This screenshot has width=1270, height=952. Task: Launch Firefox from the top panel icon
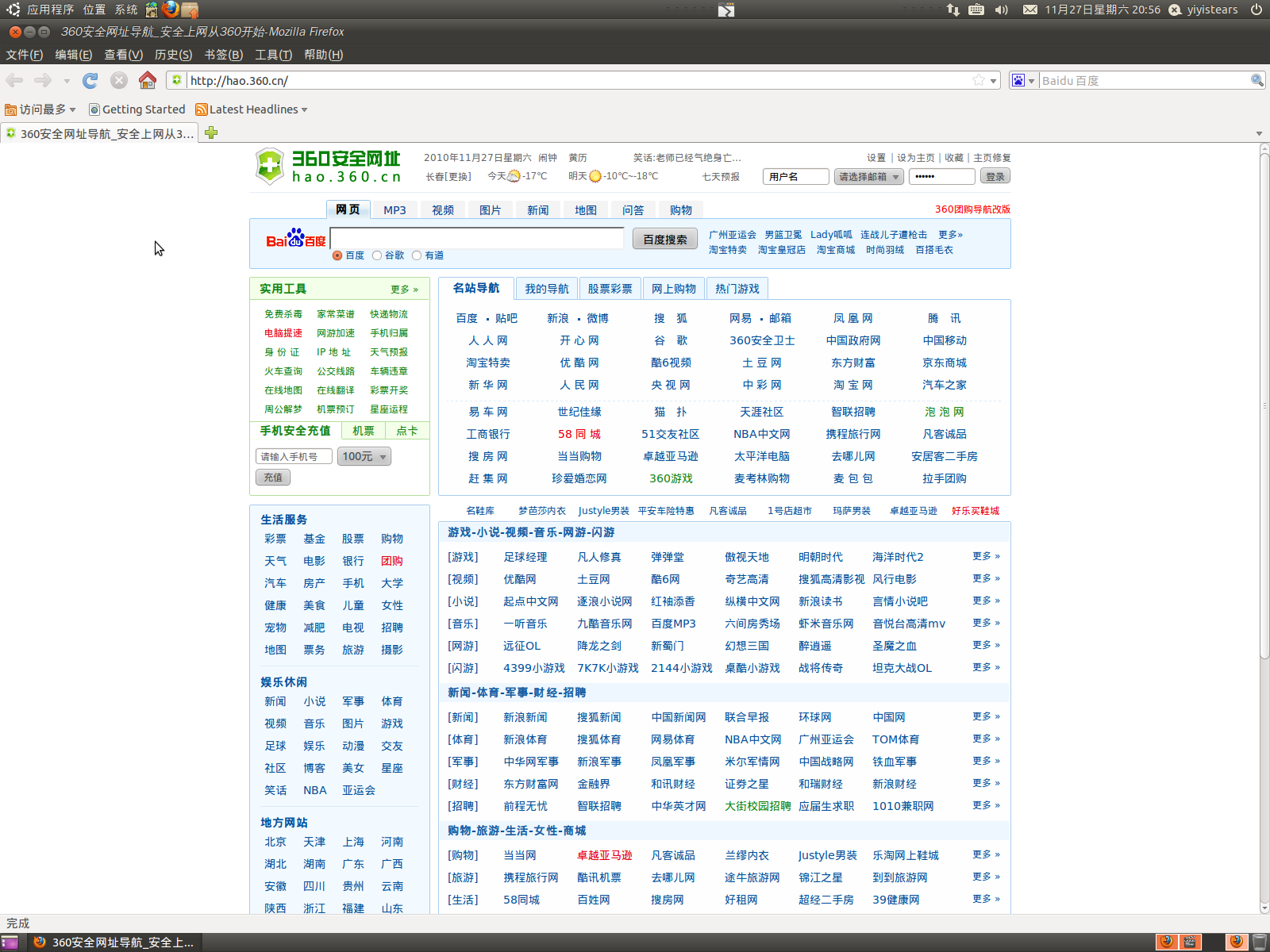coord(170,10)
